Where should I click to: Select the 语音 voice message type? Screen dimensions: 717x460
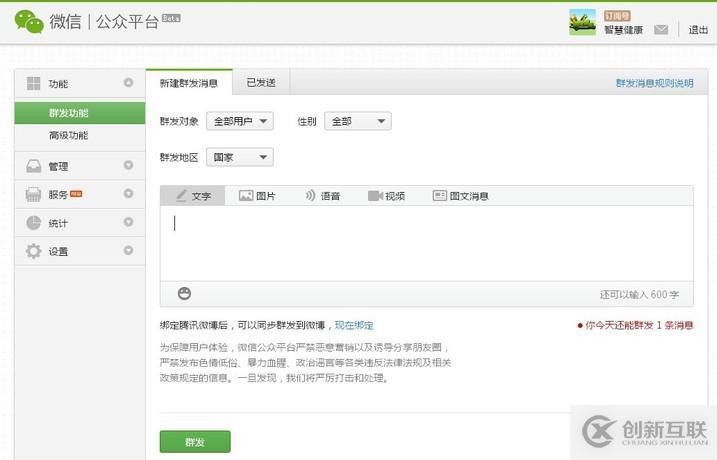coord(322,196)
